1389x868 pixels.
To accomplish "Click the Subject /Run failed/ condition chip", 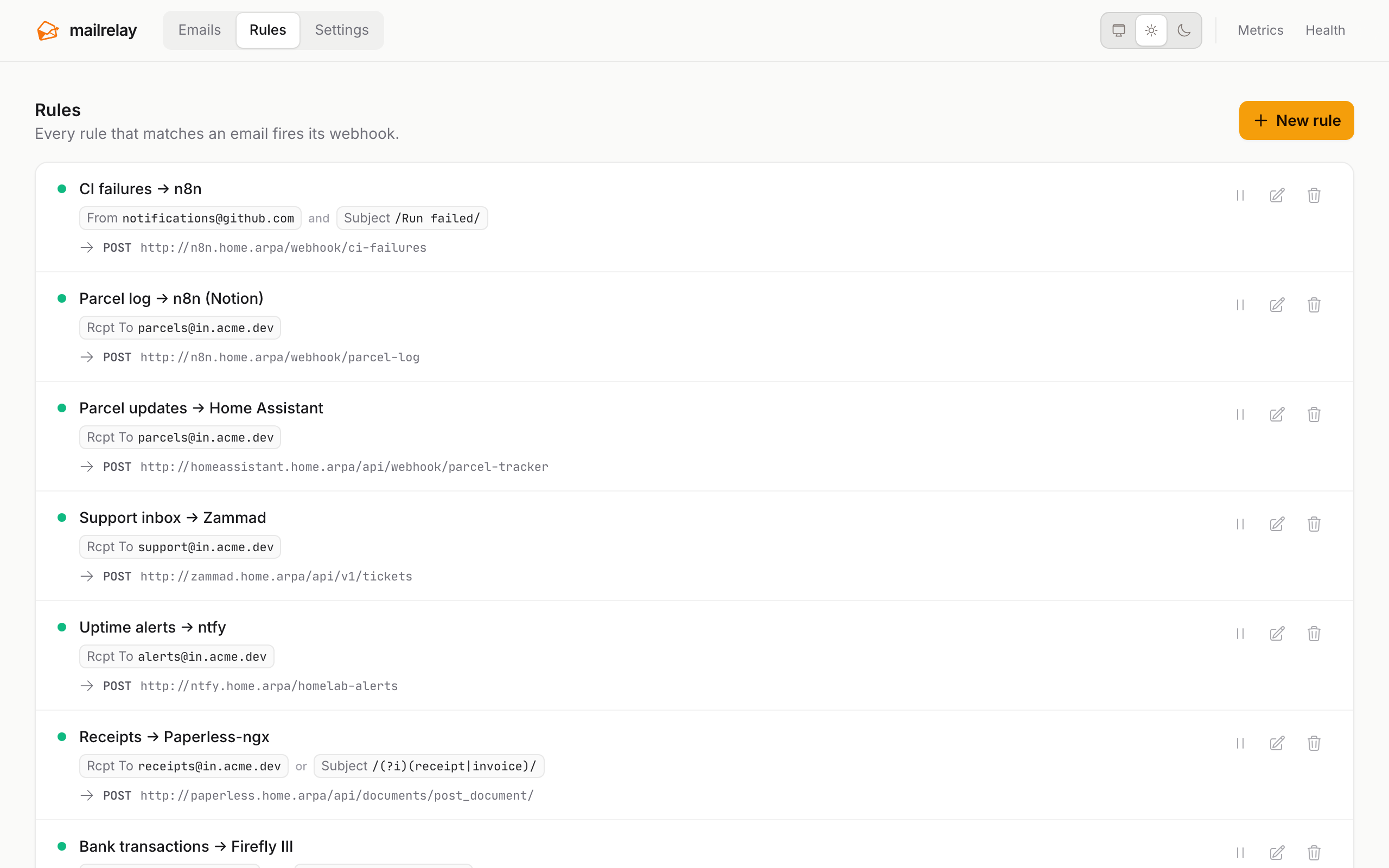I will click(x=412, y=218).
